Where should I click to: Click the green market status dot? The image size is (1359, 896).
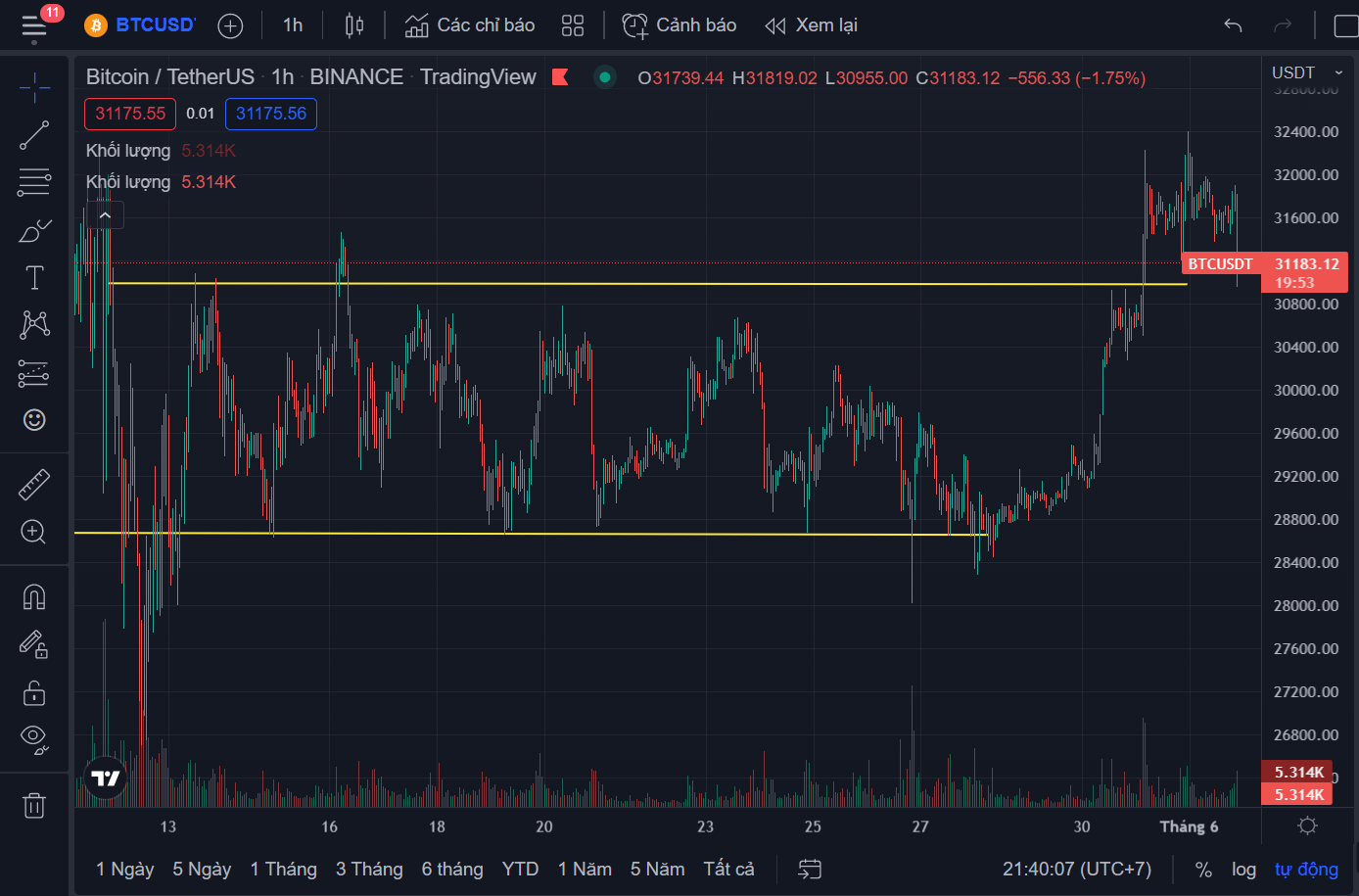coord(605,76)
